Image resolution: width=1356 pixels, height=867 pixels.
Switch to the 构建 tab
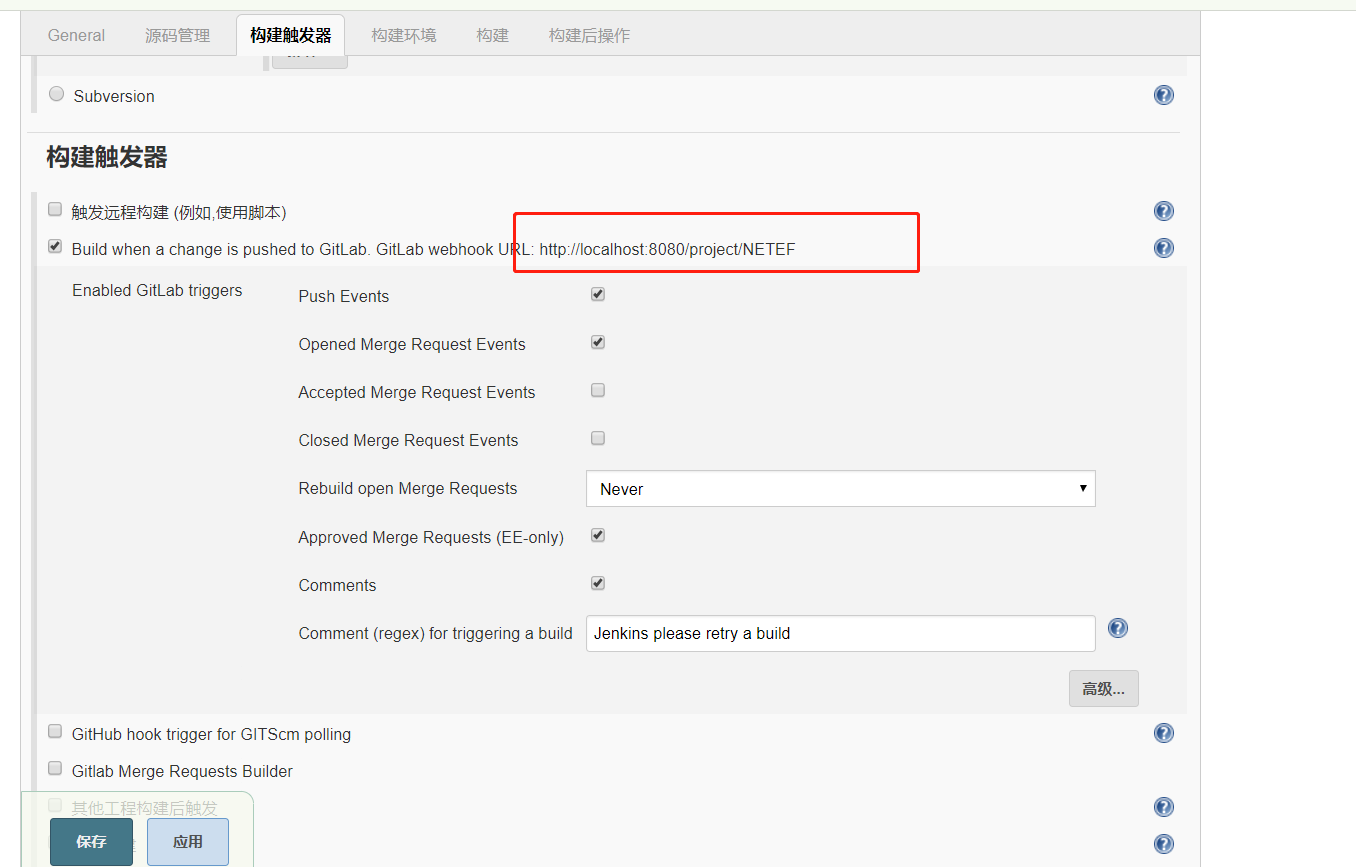493,35
